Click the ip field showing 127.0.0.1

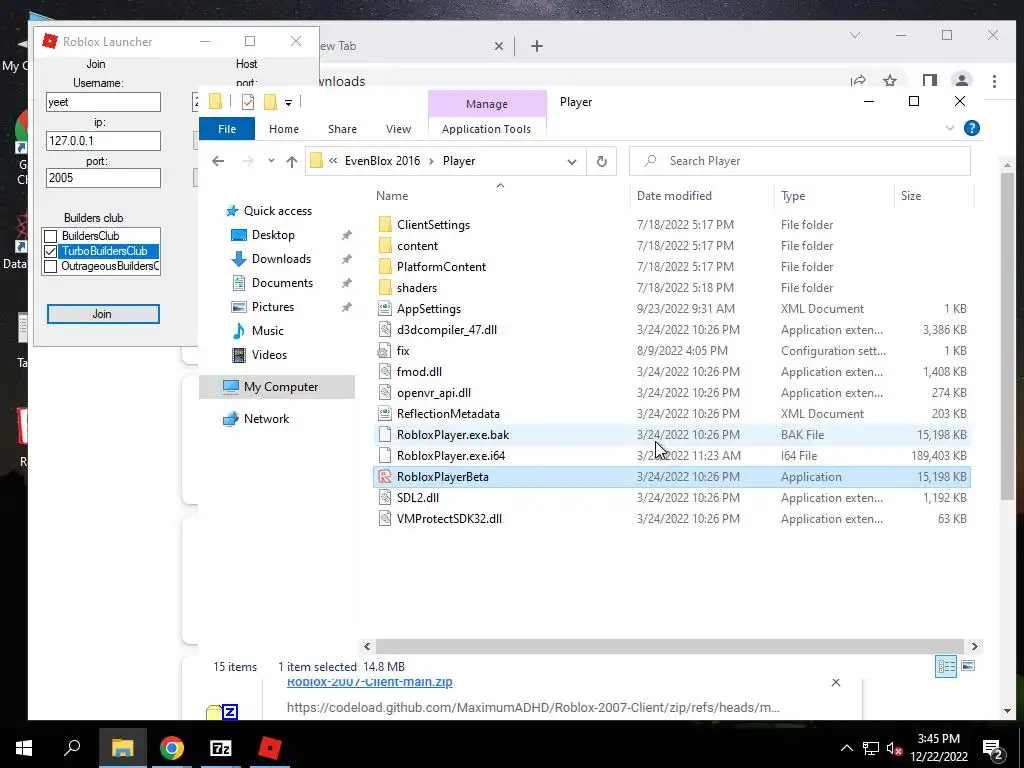click(103, 141)
